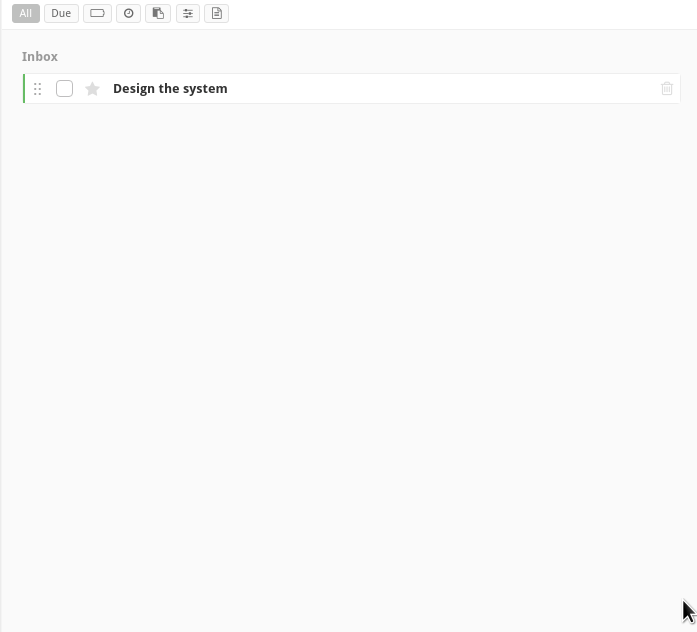Open the sliders settings icon
Image resolution: width=697 pixels, height=632 pixels.
(x=187, y=13)
